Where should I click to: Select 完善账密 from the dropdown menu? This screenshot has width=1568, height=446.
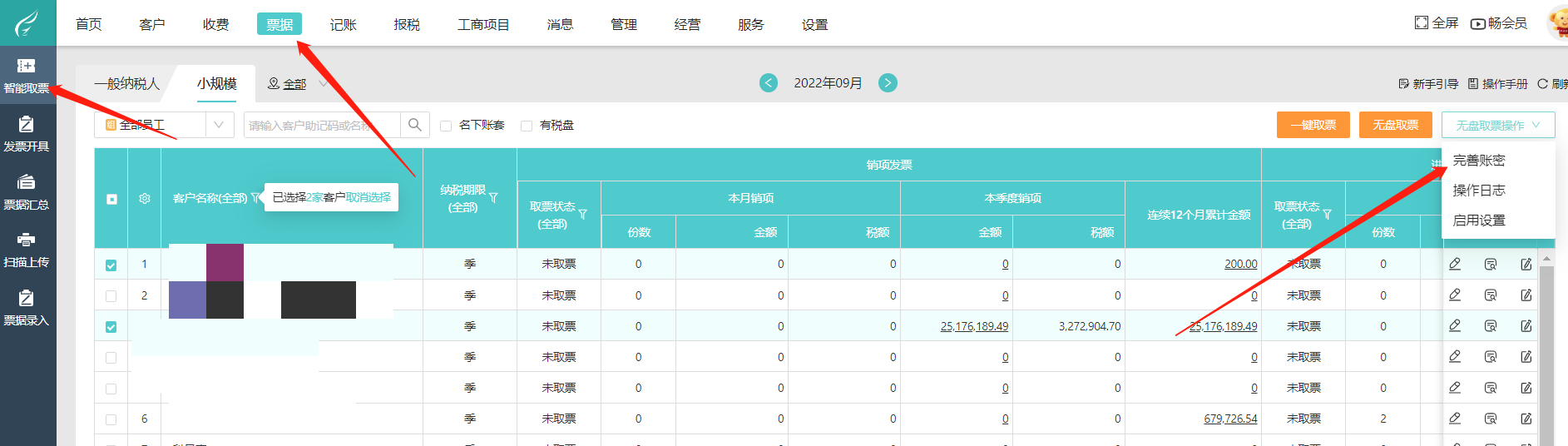(x=1479, y=161)
